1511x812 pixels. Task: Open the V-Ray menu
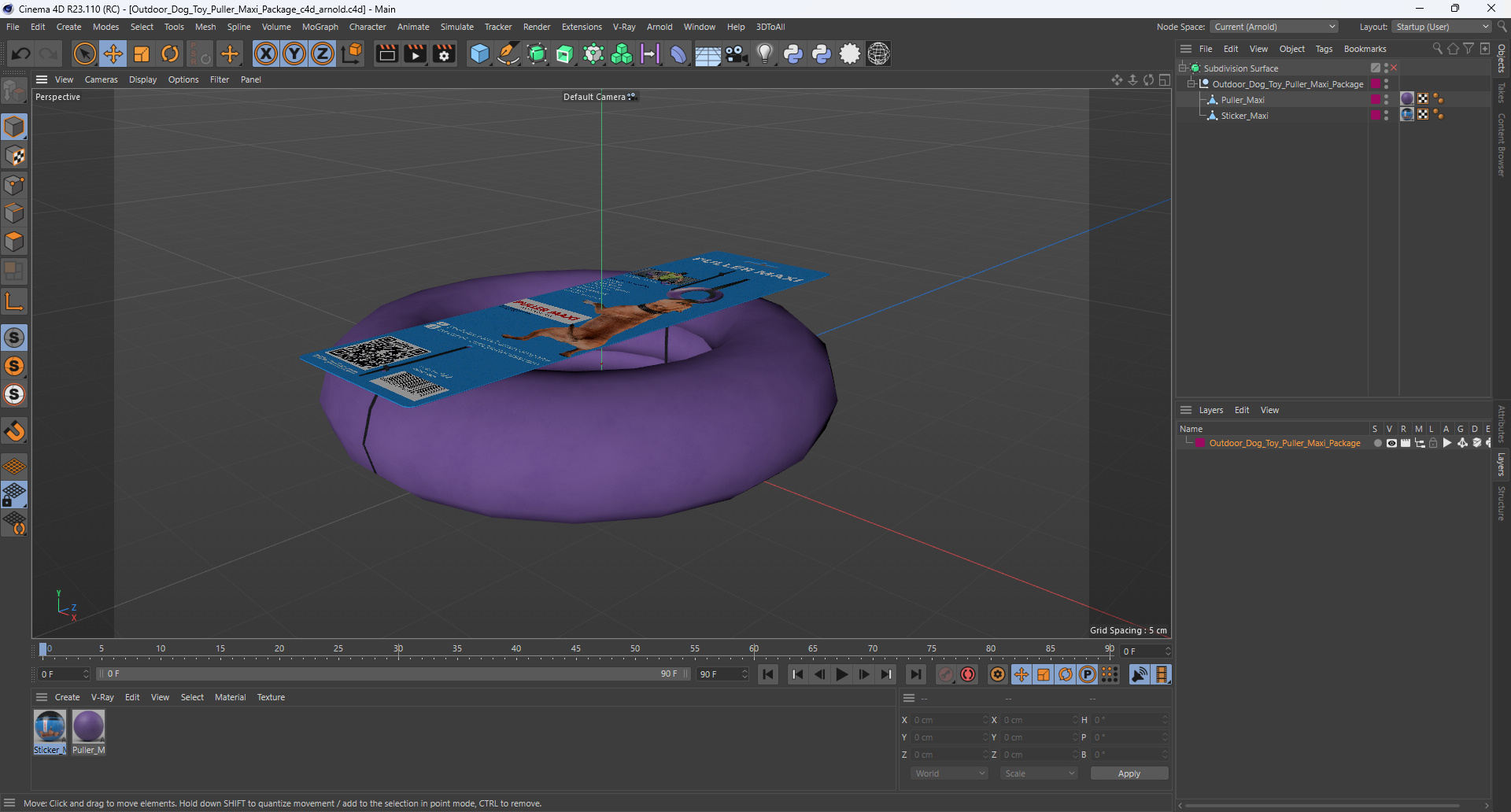click(624, 27)
